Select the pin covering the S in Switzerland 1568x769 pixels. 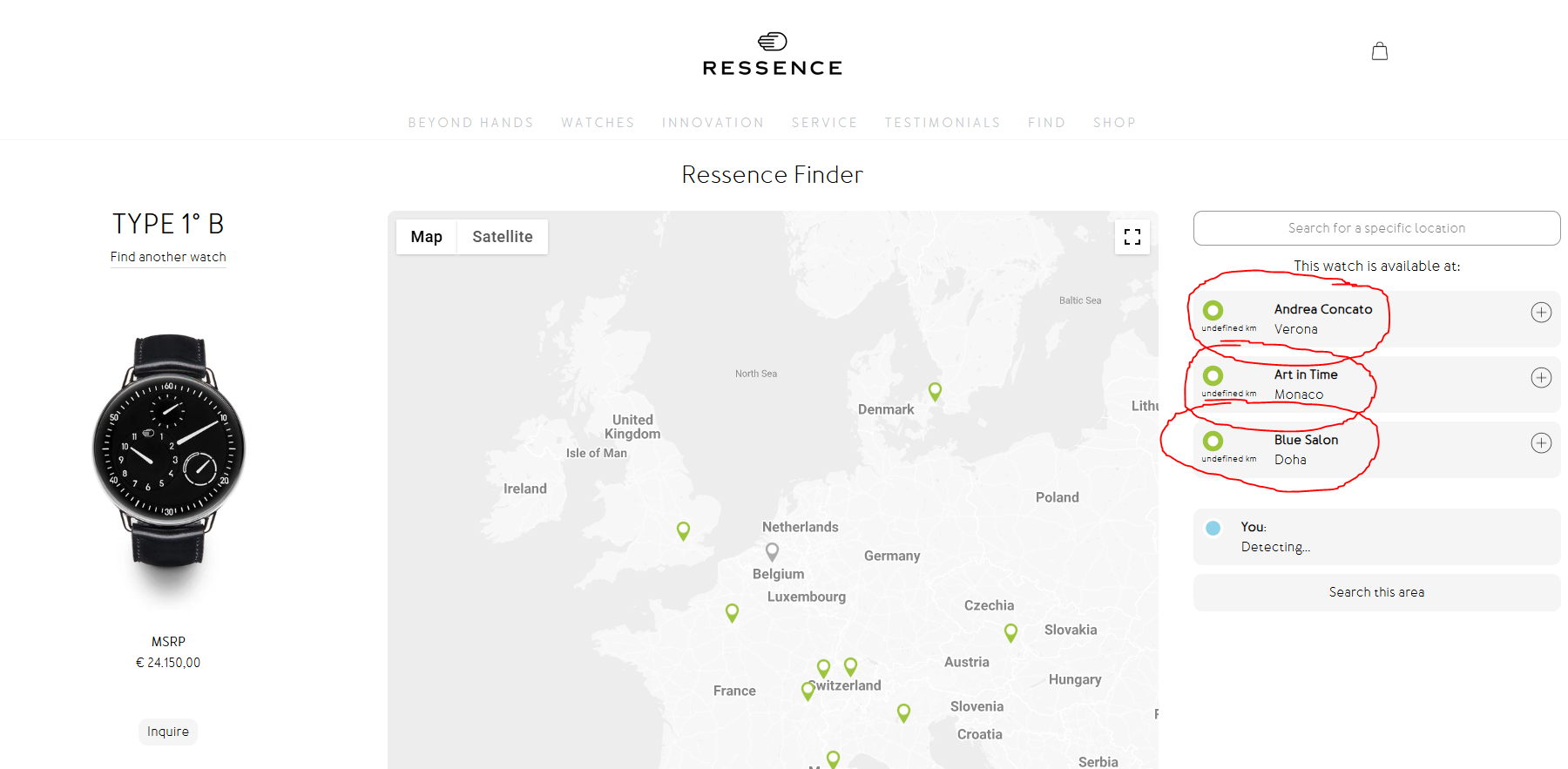point(808,691)
